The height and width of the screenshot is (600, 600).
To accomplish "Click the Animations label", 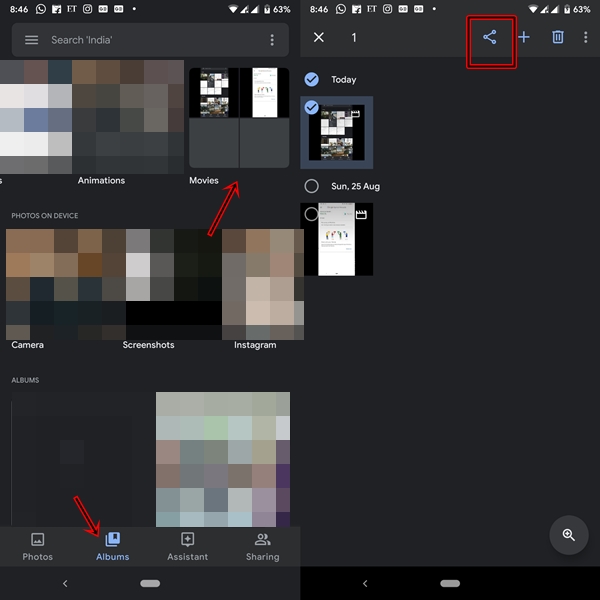I will click(x=101, y=180).
